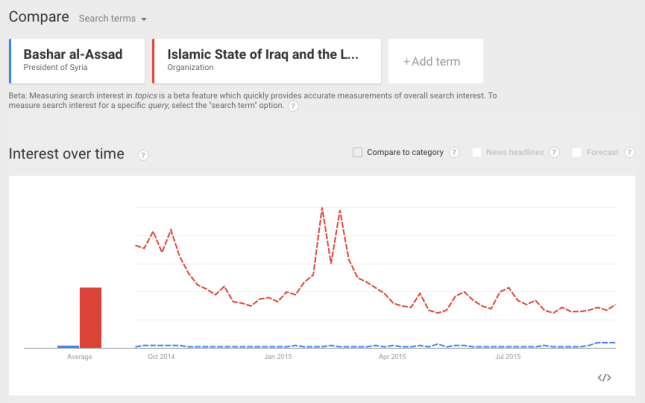Open help icon after the beta notice
Screen dimensions: 645x403
(293, 107)
